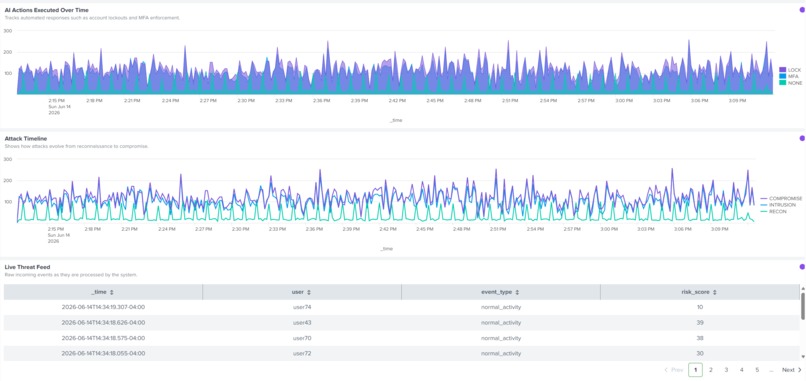Click risk score 30 in user72 row
The image size is (806, 381).
700,353
